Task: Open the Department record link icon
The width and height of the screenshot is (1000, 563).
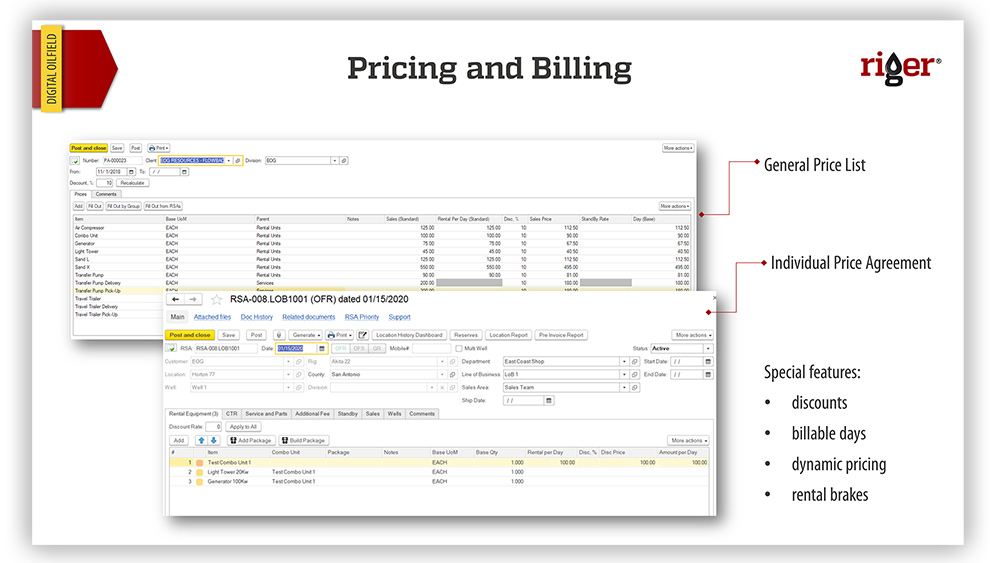Action: (634, 361)
